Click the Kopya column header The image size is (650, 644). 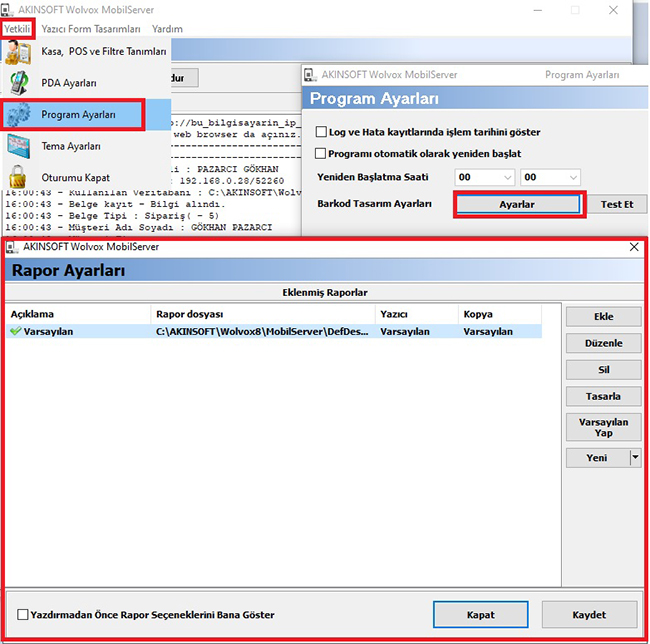tap(500, 314)
